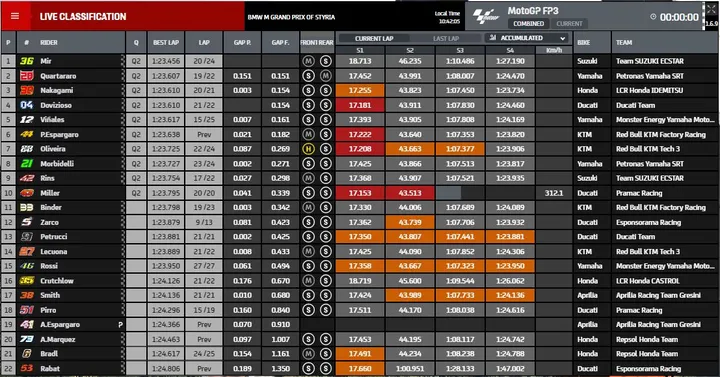Switch to COMBINED session times
Image resolution: width=720 pixels, height=377 pixels.
[529, 23]
